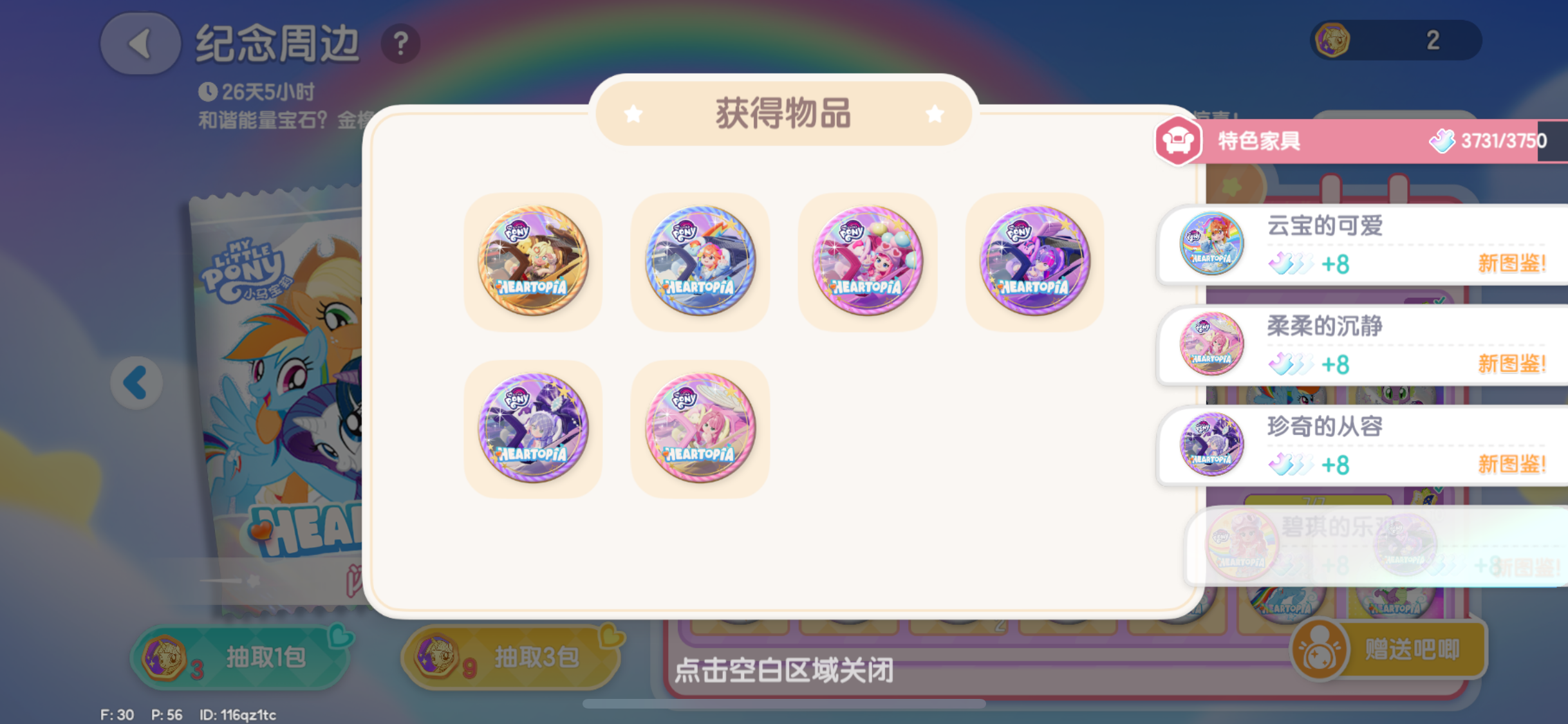Tap the coin currency icon showing 2
This screenshot has width=1568, height=724.
click(1332, 40)
